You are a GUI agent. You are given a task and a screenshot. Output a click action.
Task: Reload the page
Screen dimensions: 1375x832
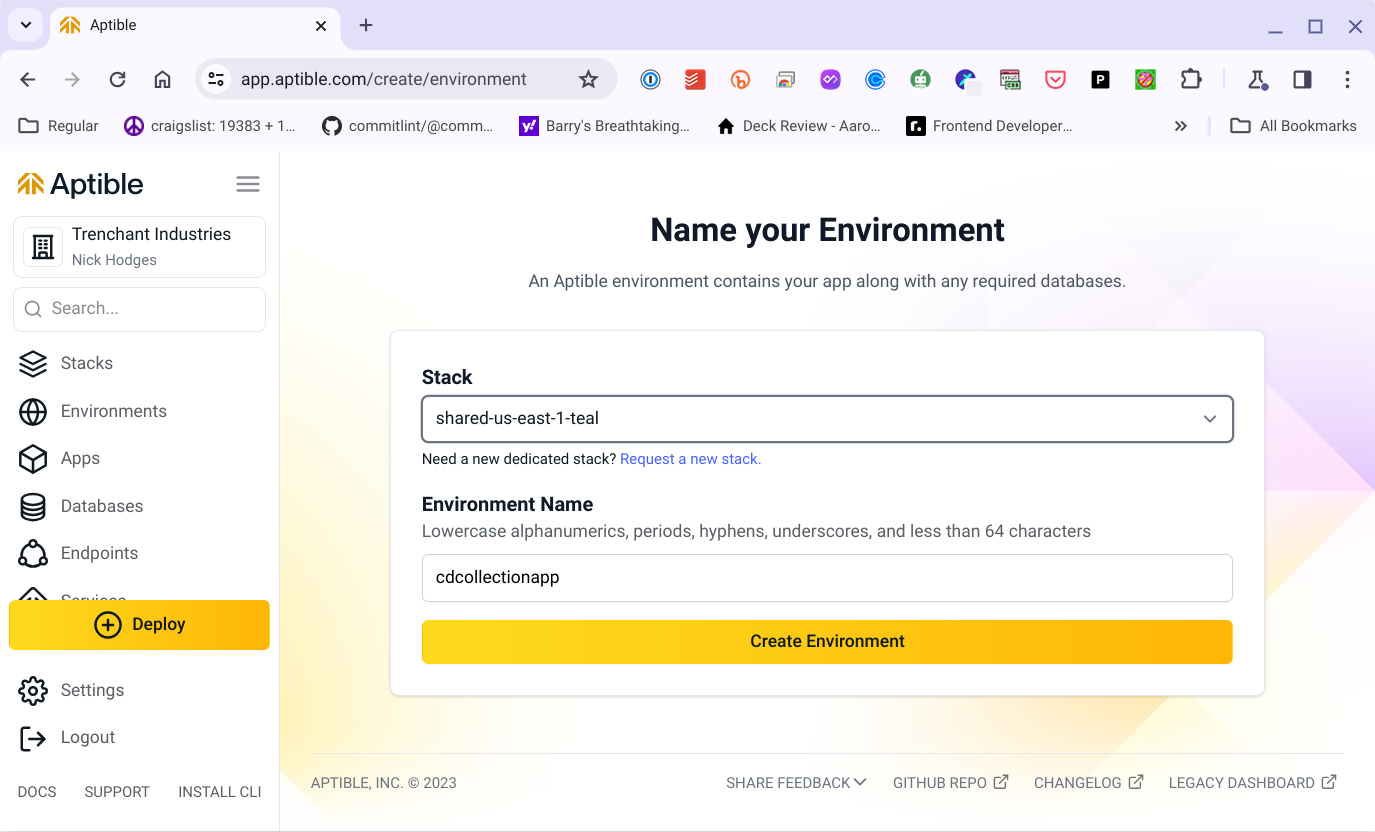pos(117,80)
